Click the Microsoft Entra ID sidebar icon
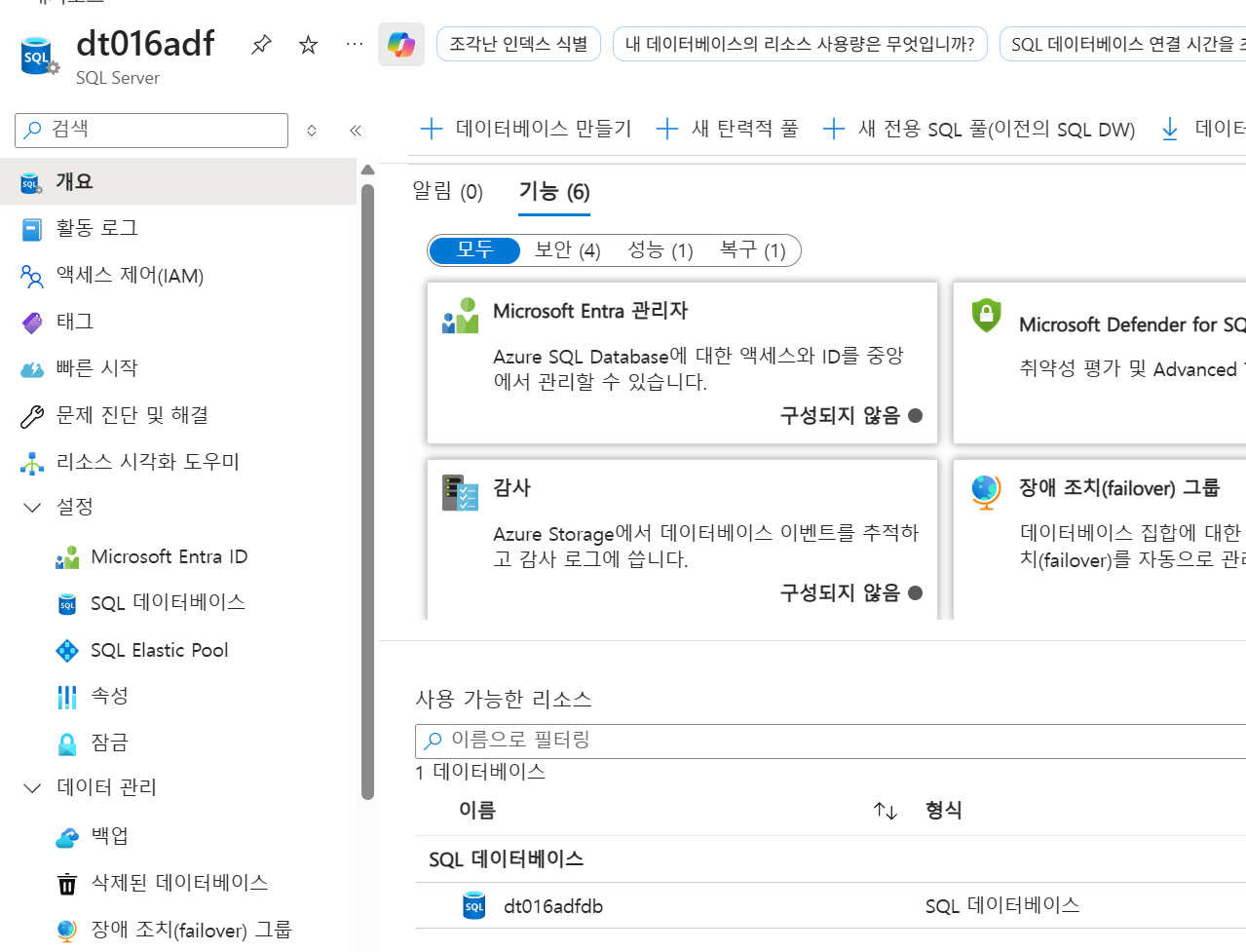 coord(67,557)
